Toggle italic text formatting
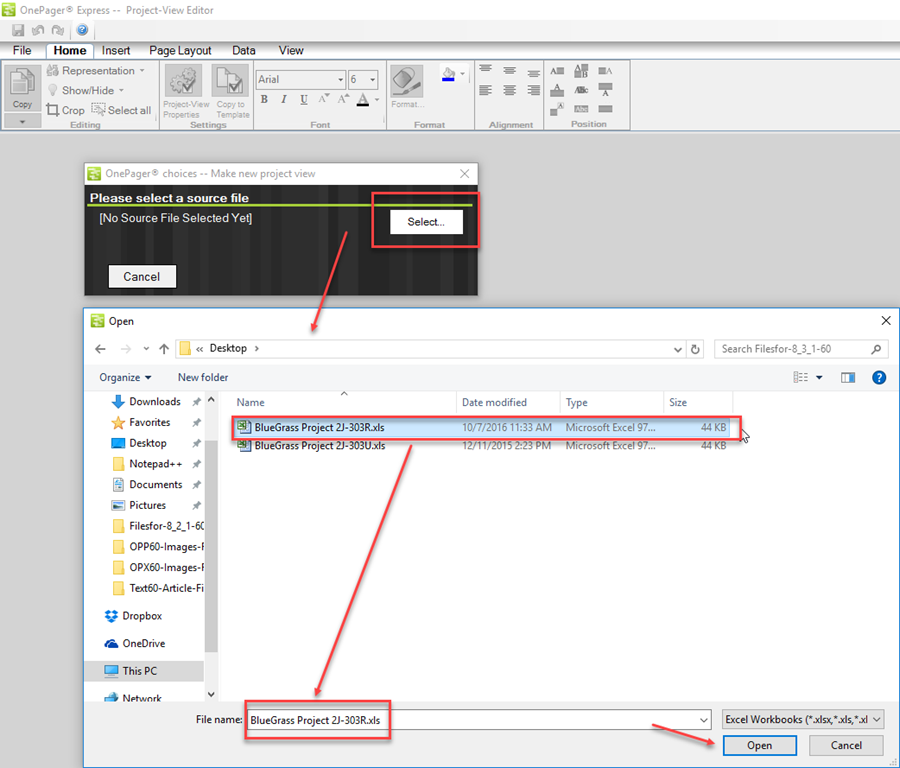The image size is (900, 768). tap(281, 99)
